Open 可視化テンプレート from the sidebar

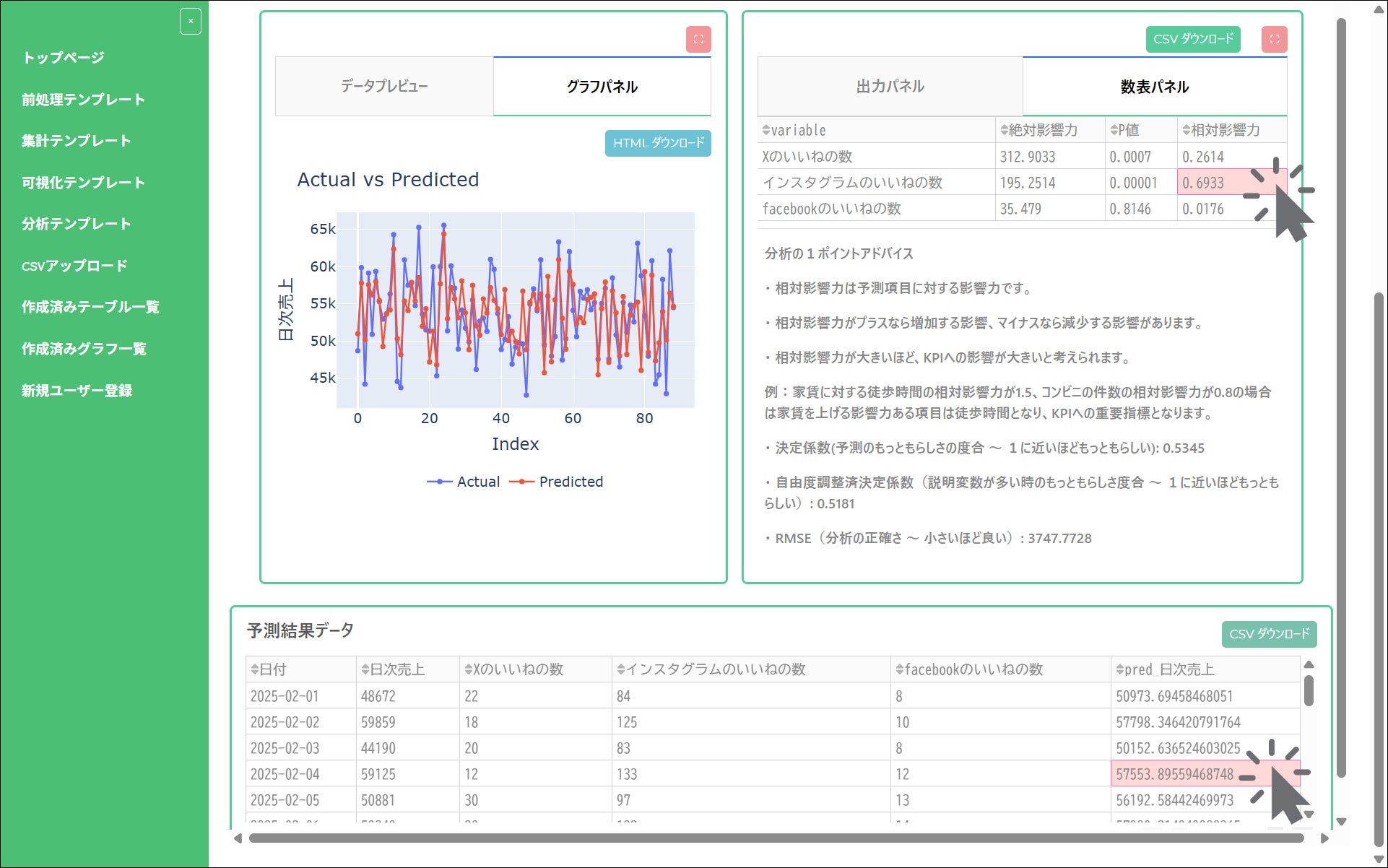[83, 183]
